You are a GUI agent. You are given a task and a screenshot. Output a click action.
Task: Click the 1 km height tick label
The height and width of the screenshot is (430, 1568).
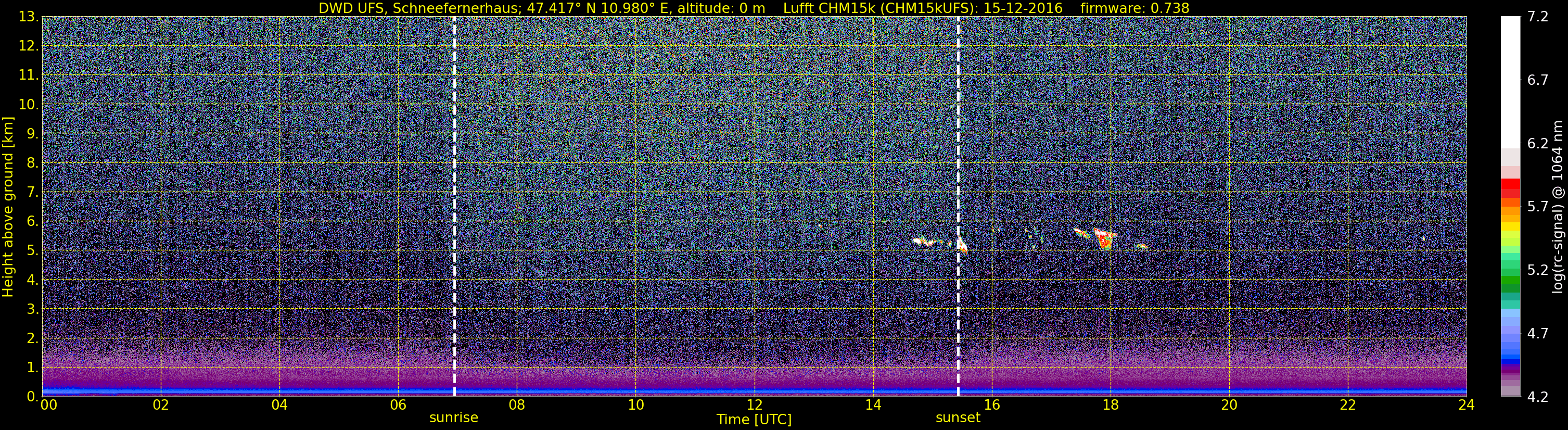[x=32, y=368]
